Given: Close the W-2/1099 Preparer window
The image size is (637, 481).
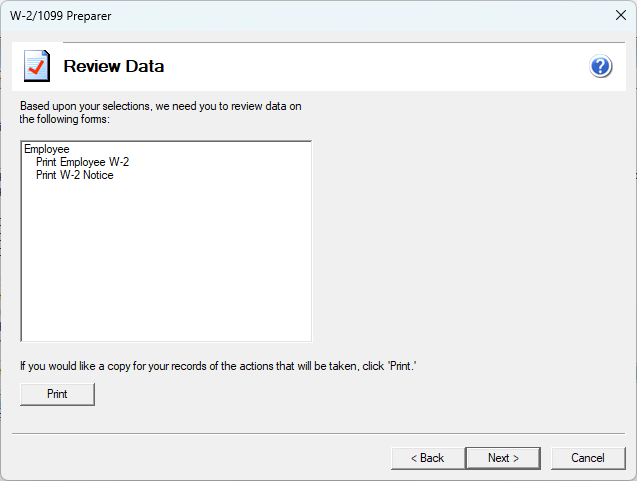Looking at the screenshot, I should (618, 15).
